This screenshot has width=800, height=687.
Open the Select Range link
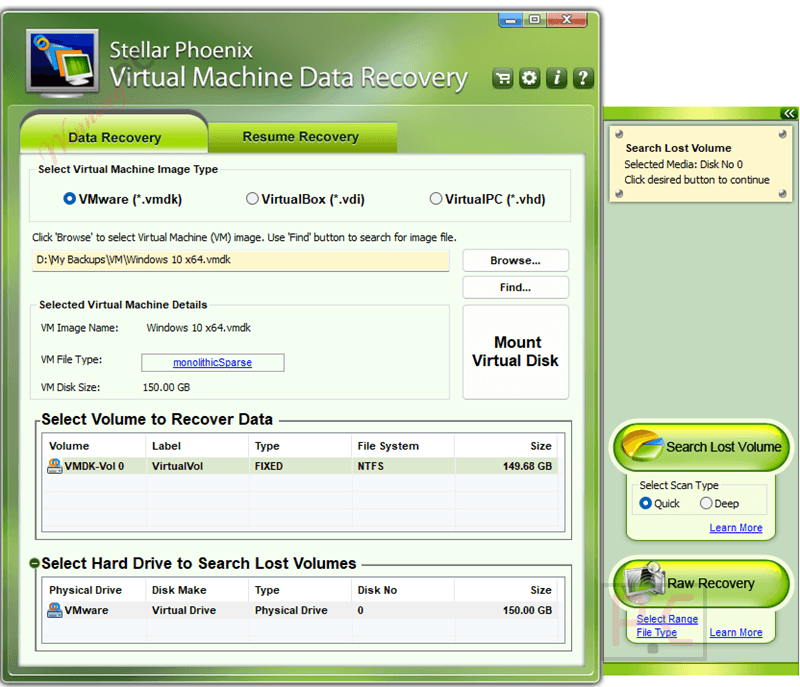[667, 619]
